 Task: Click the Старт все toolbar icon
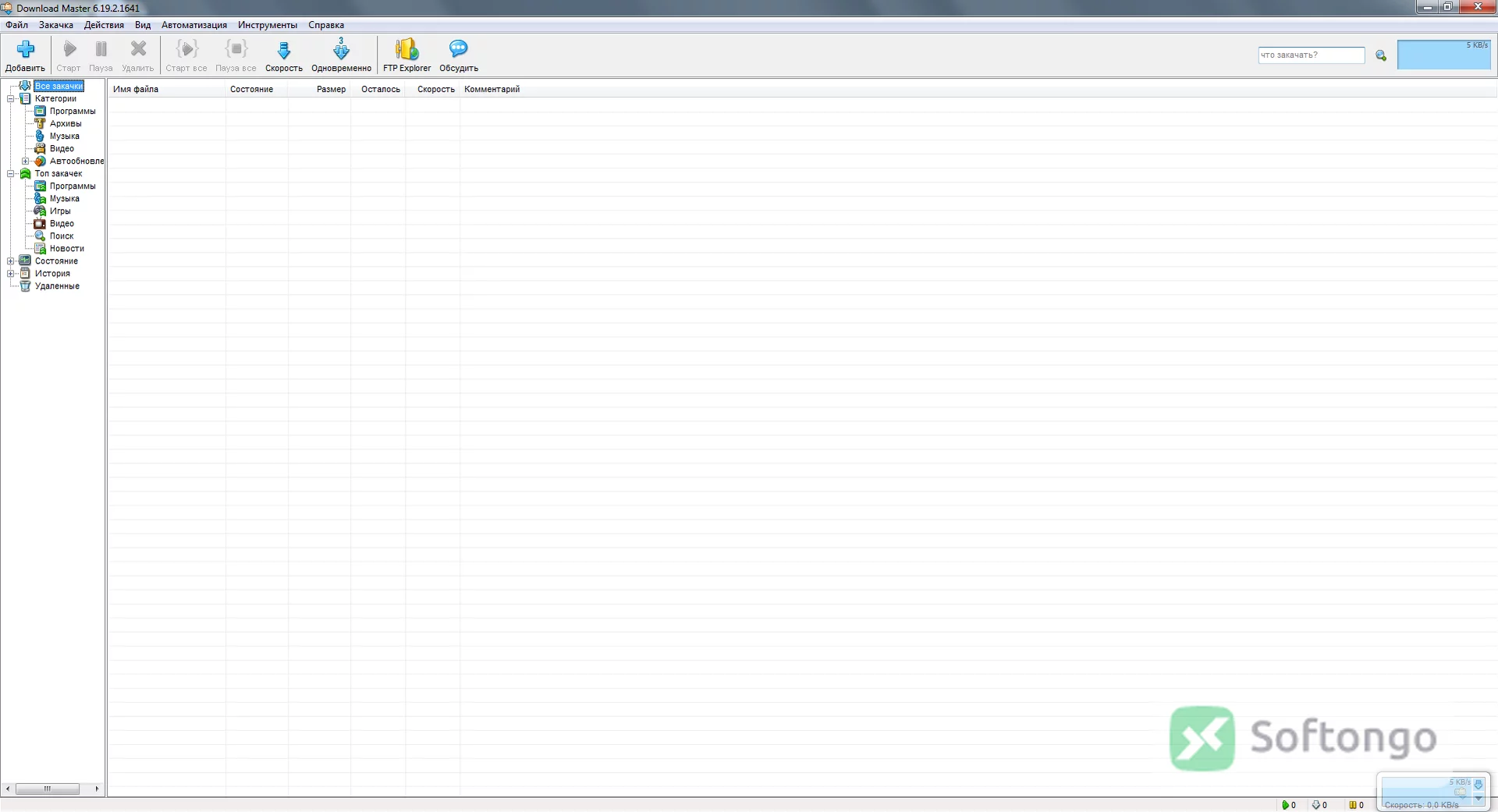(x=186, y=49)
